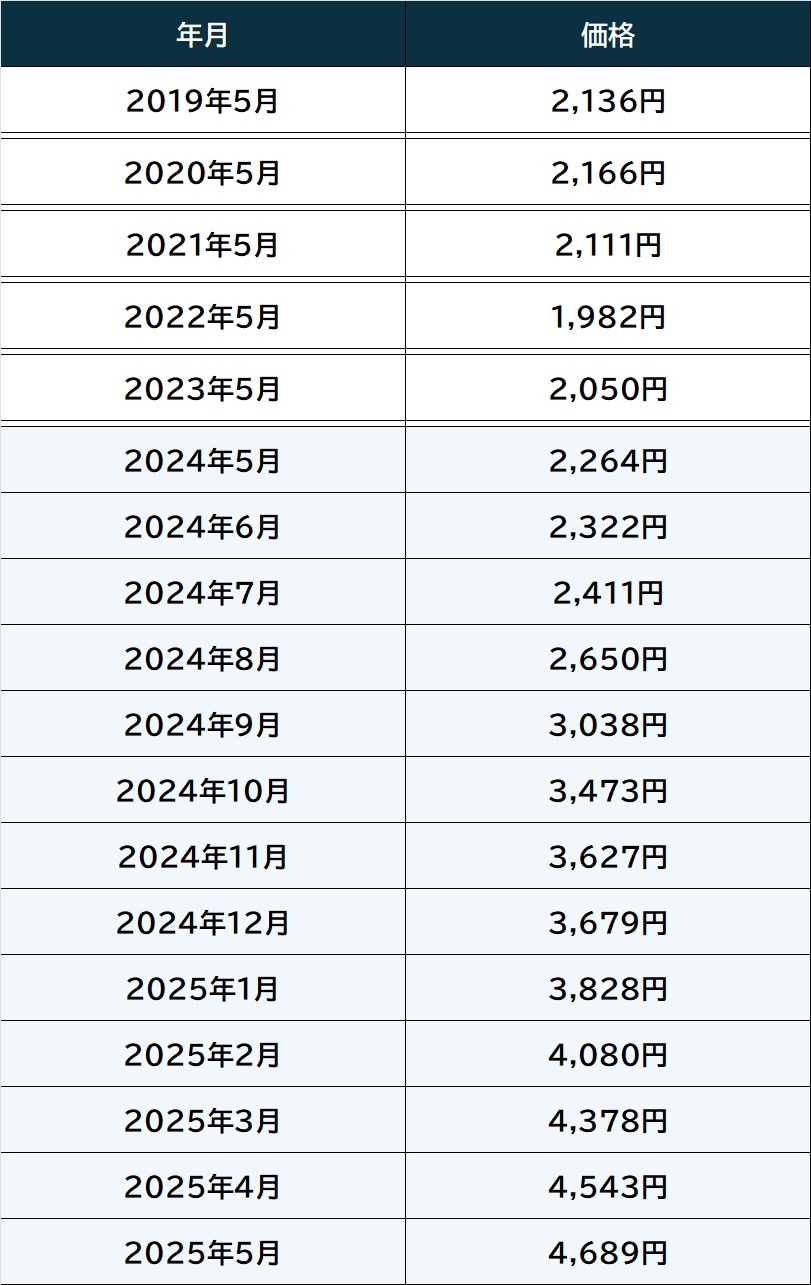Select the 2025年3月 date cell
The width and height of the screenshot is (811, 1285).
(x=203, y=1120)
